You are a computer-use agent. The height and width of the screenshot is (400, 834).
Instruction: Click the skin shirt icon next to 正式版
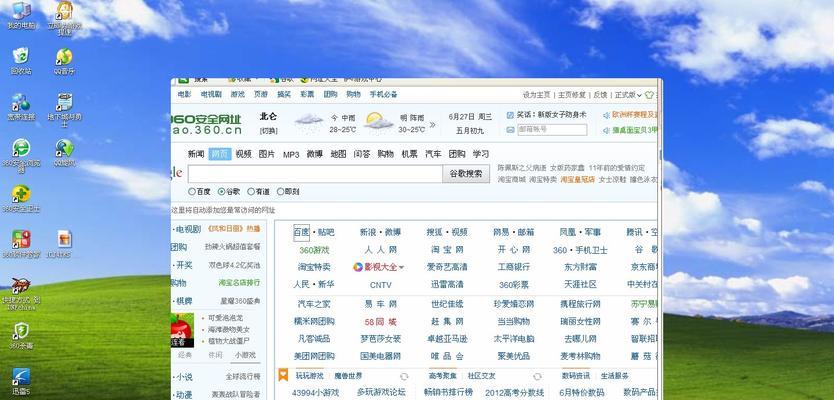pos(649,95)
